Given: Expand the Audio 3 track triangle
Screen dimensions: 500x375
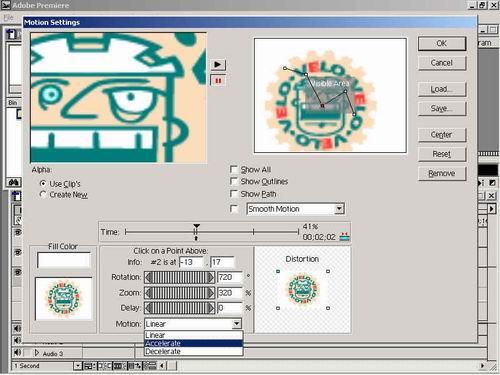Looking at the screenshot, I should tap(37, 353).
